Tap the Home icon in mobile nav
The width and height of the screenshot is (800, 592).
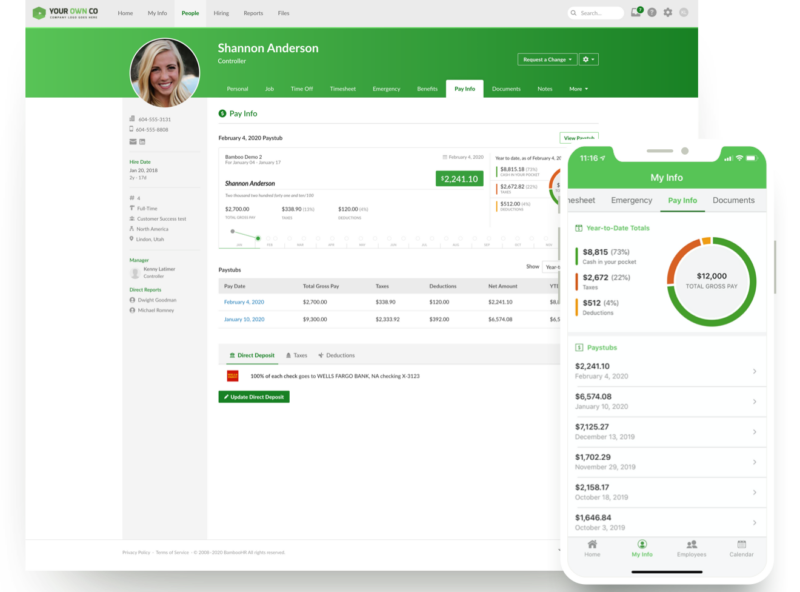(592, 546)
